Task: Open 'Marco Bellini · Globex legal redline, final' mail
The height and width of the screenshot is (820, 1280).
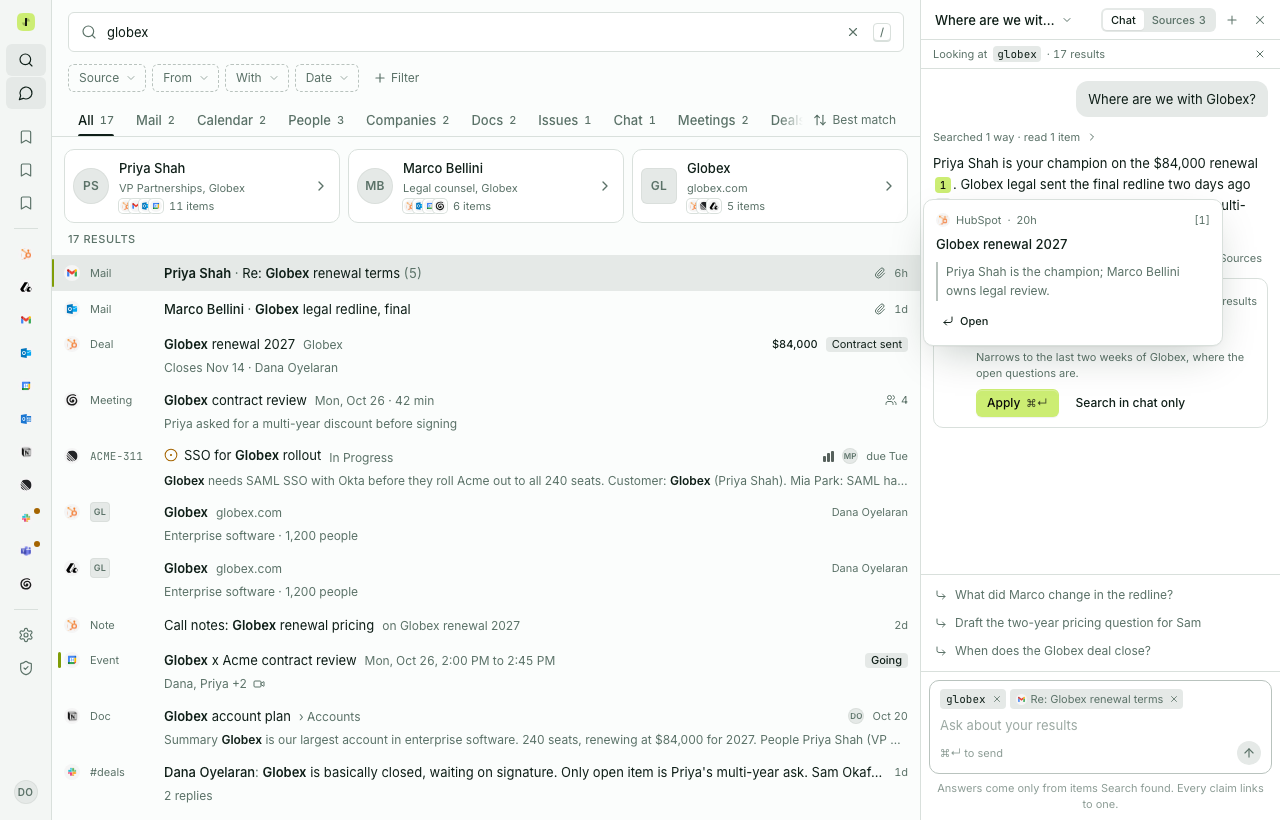Action: 486,309
